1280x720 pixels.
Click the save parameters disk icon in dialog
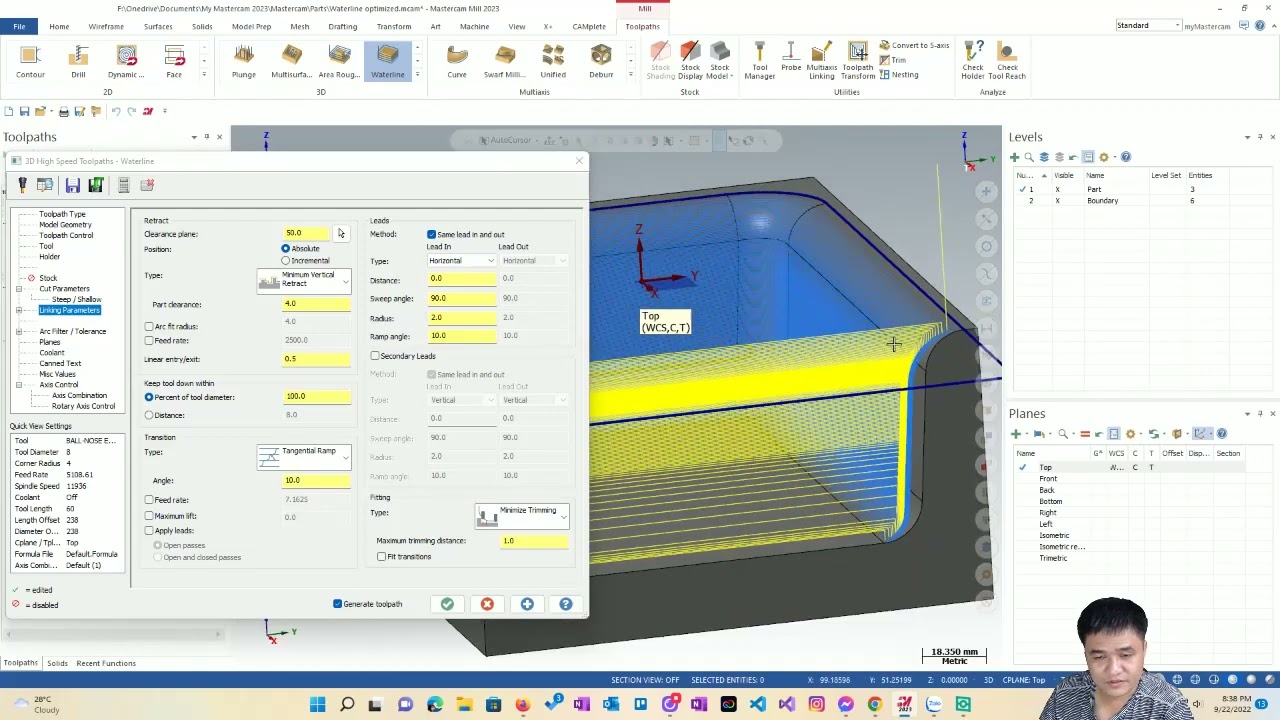pyautogui.click(x=72, y=185)
